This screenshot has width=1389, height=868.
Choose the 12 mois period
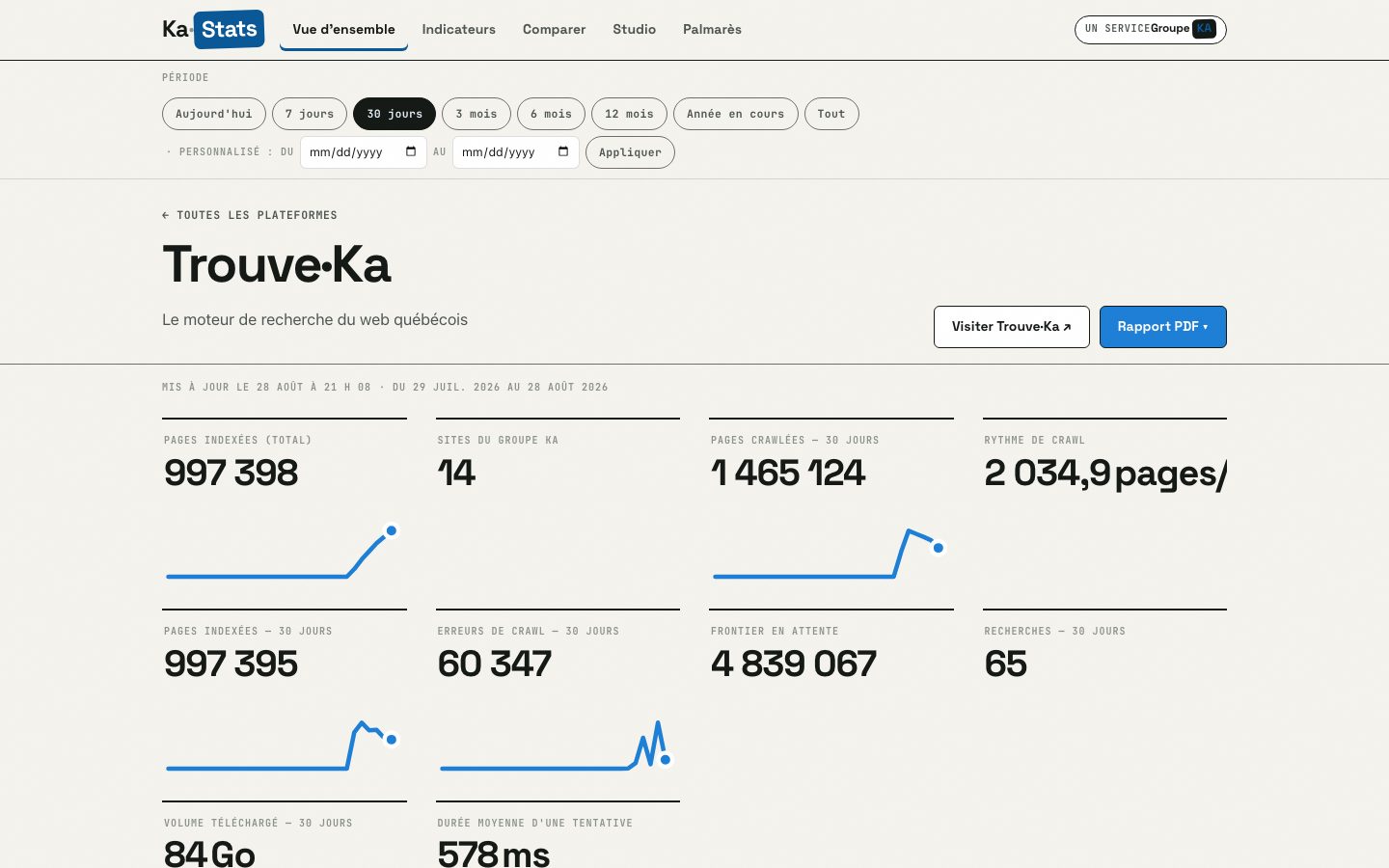tap(629, 114)
